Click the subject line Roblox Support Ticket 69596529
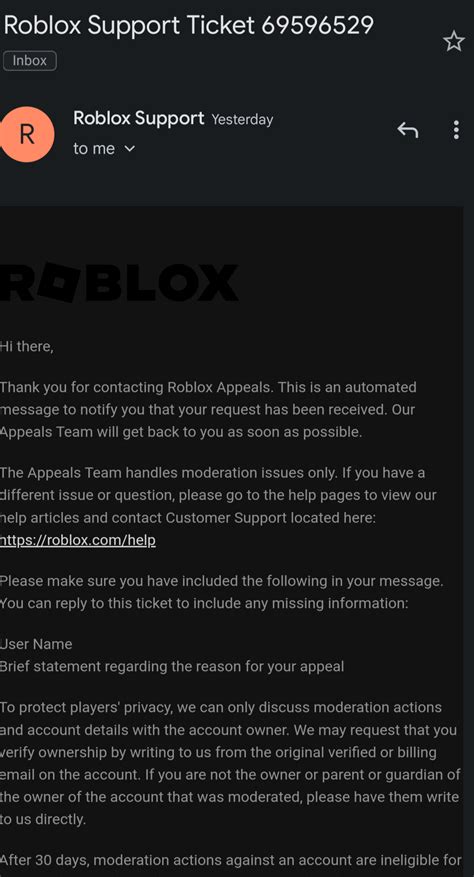The height and width of the screenshot is (877, 474). [x=188, y=25]
